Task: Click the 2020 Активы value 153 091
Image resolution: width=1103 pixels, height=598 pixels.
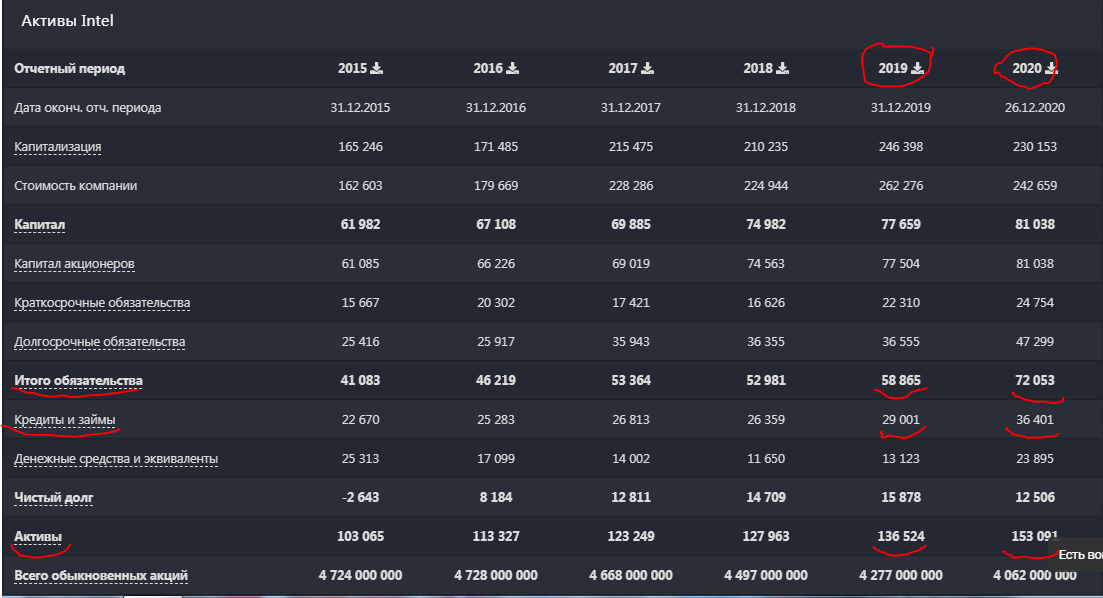Action: click(1034, 537)
